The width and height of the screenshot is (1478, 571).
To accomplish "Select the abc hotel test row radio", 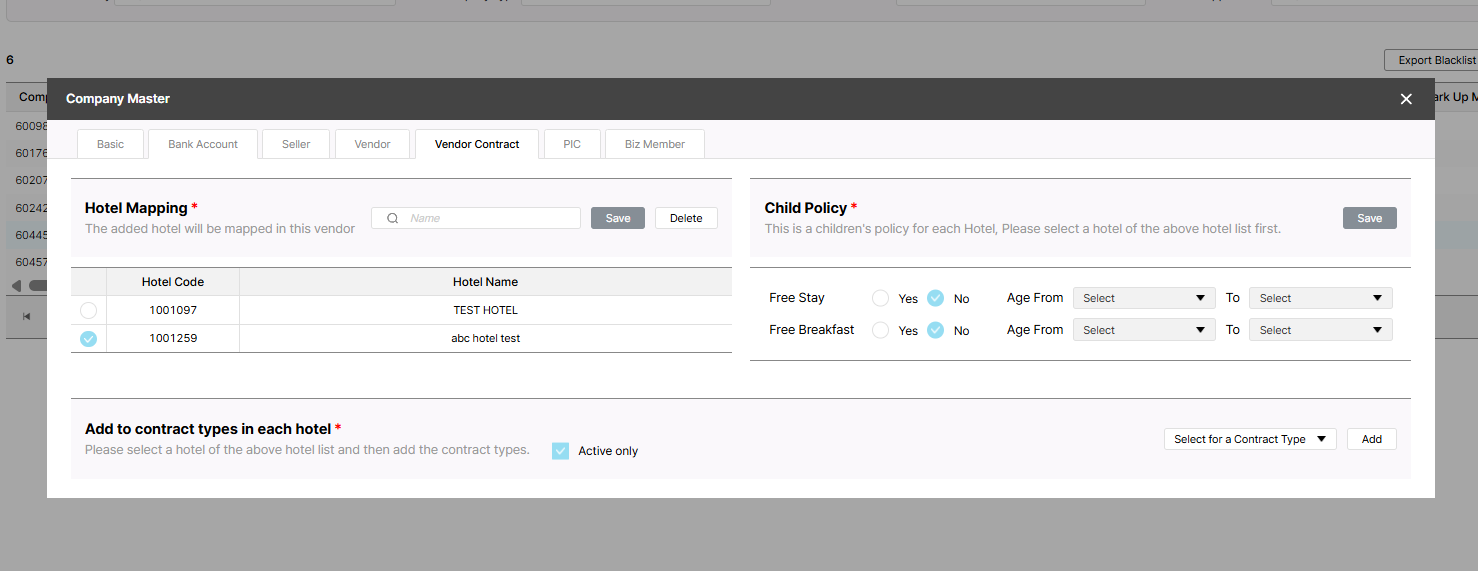I will (89, 339).
